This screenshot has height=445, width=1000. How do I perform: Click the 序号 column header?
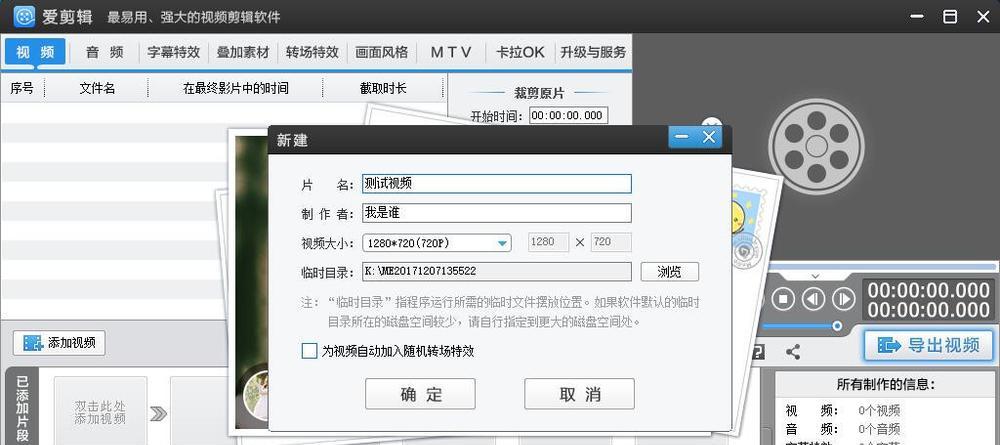(22, 89)
